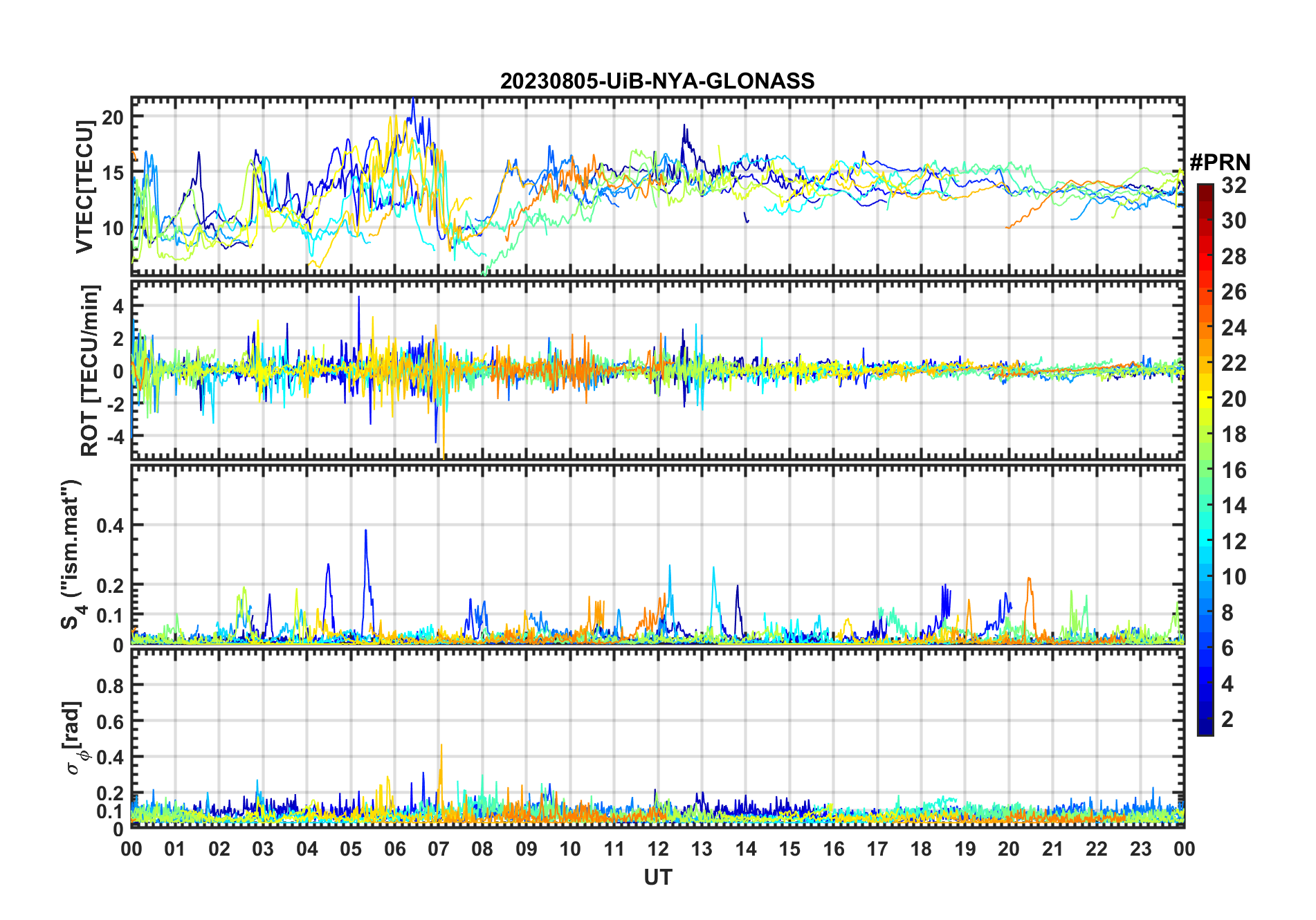Screen dimensions: 1316x920
Task: Select UT axis hour label 17
Action: click(877, 849)
